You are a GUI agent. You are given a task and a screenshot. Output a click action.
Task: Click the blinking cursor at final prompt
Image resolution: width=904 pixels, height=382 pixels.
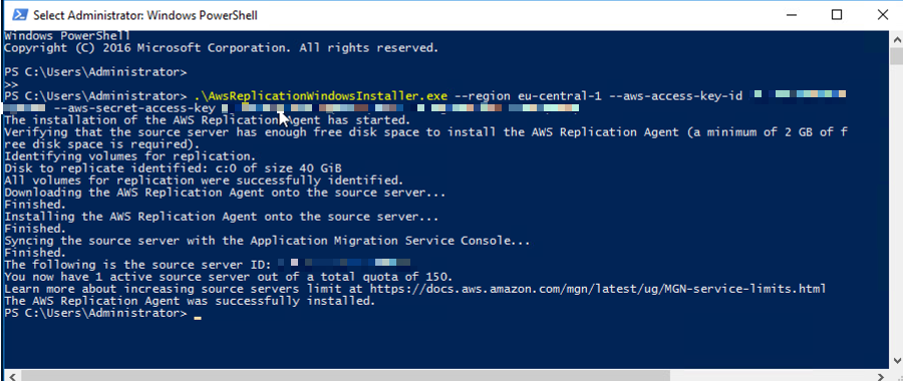pos(198,316)
